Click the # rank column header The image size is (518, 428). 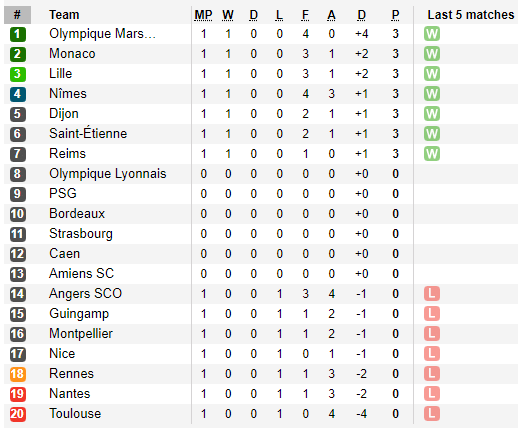click(17, 15)
